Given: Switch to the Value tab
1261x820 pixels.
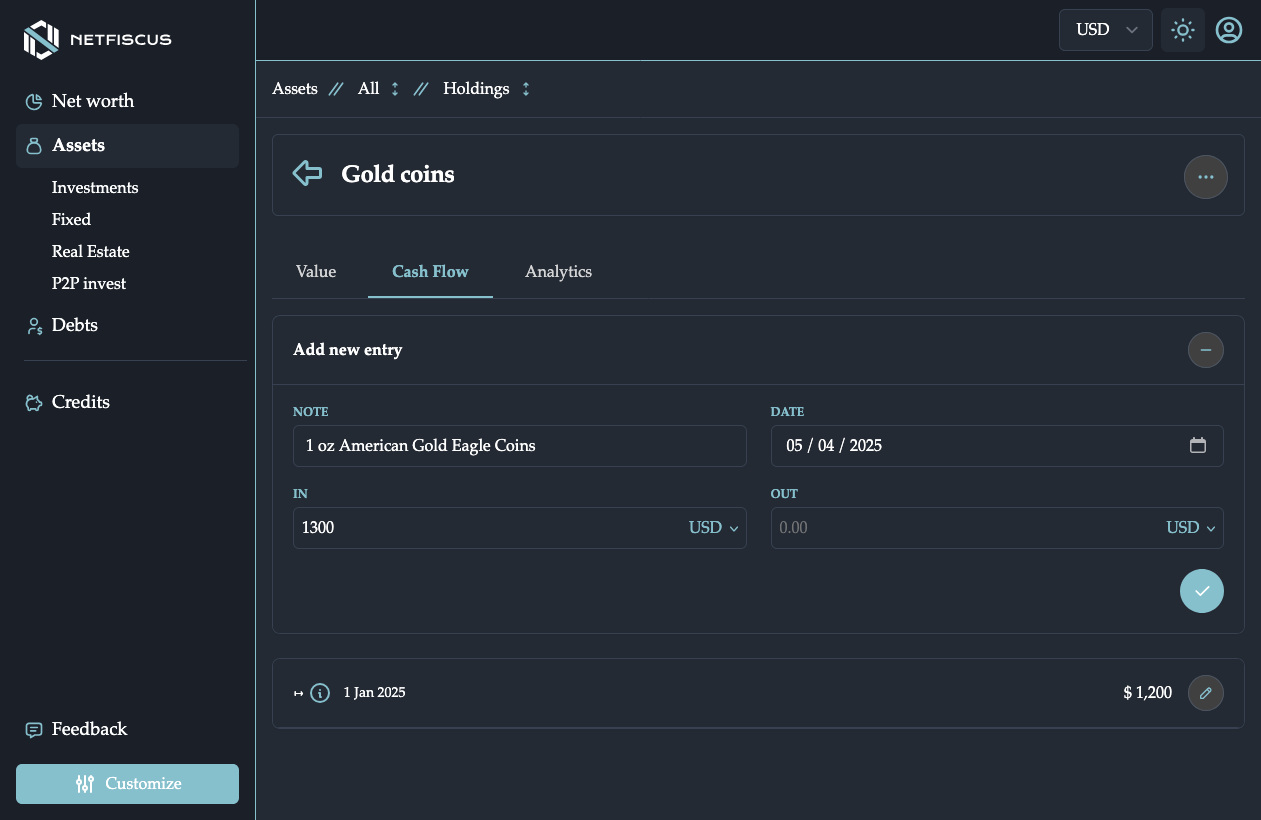Looking at the screenshot, I should [316, 271].
